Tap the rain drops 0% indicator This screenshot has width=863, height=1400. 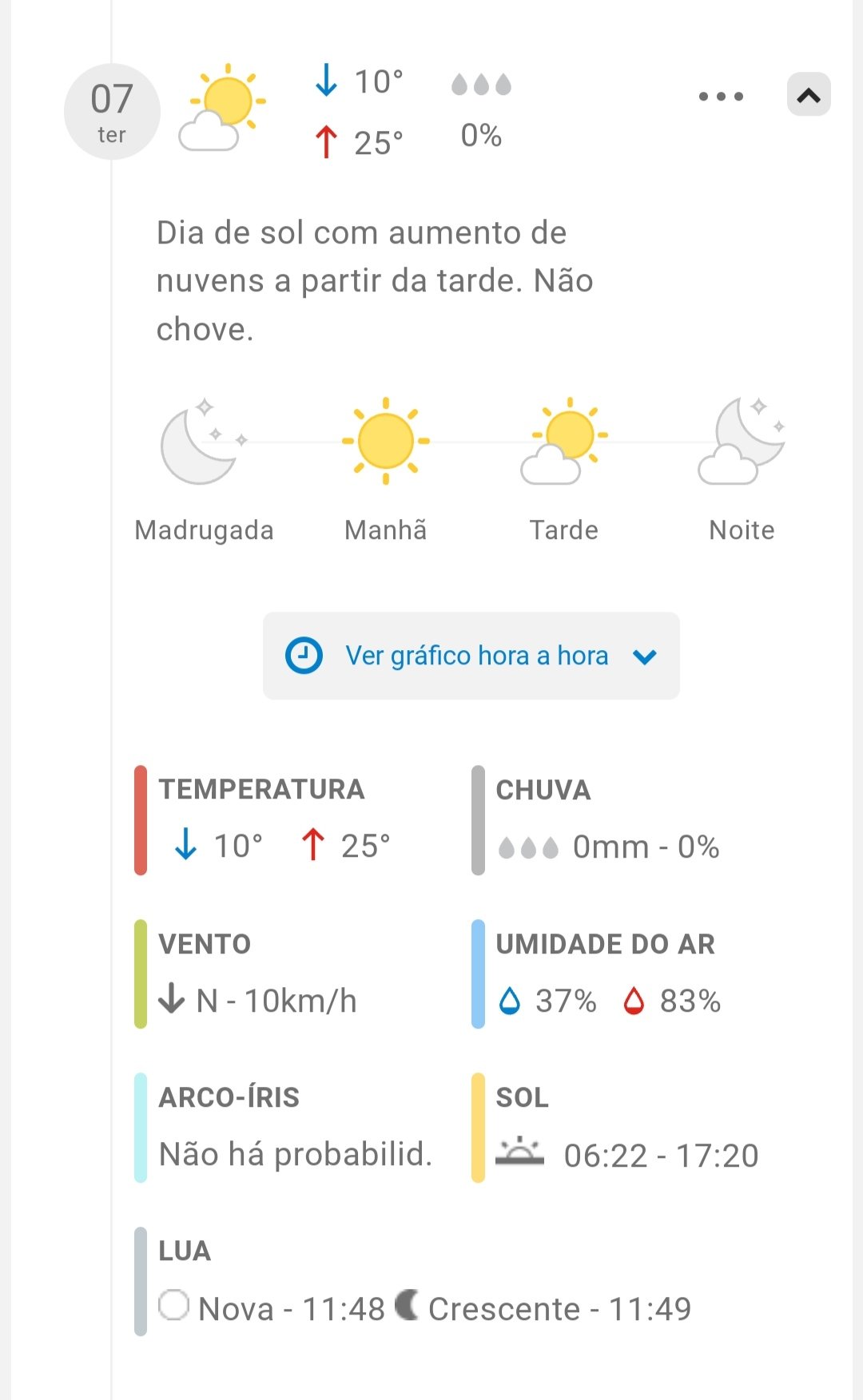[481, 109]
